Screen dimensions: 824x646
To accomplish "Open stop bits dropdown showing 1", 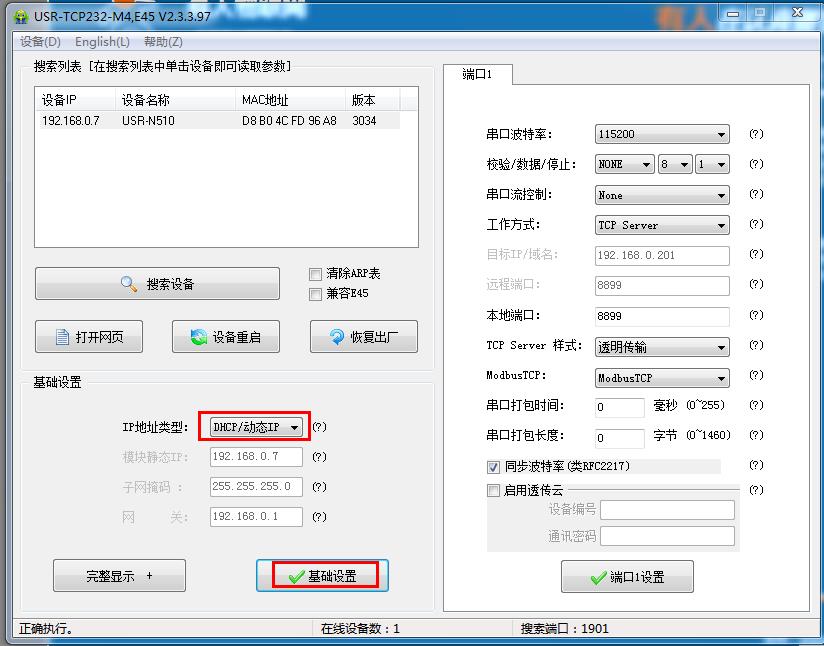I will point(712,165).
